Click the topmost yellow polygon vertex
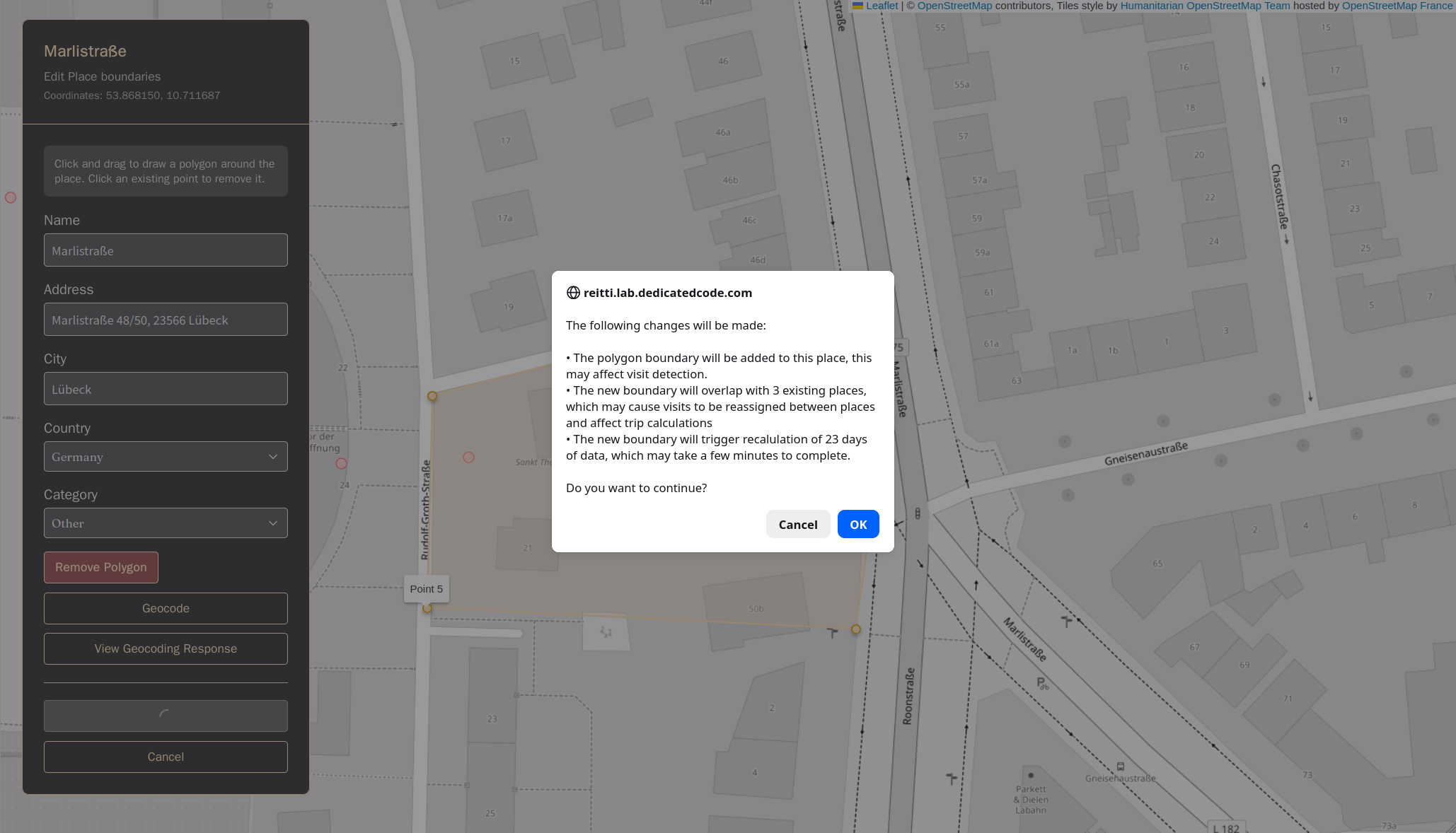This screenshot has height=833, width=1456. [x=432, y=397]
